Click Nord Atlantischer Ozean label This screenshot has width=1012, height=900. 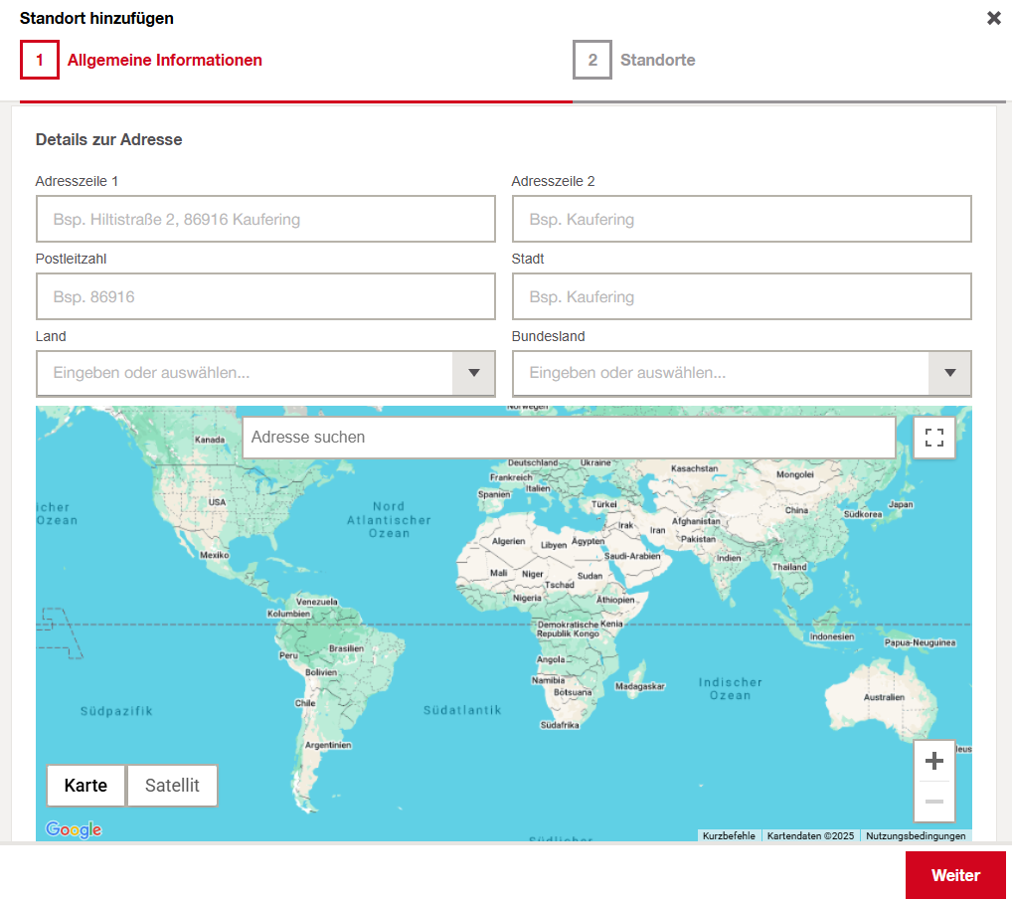[x=389, y=520]
